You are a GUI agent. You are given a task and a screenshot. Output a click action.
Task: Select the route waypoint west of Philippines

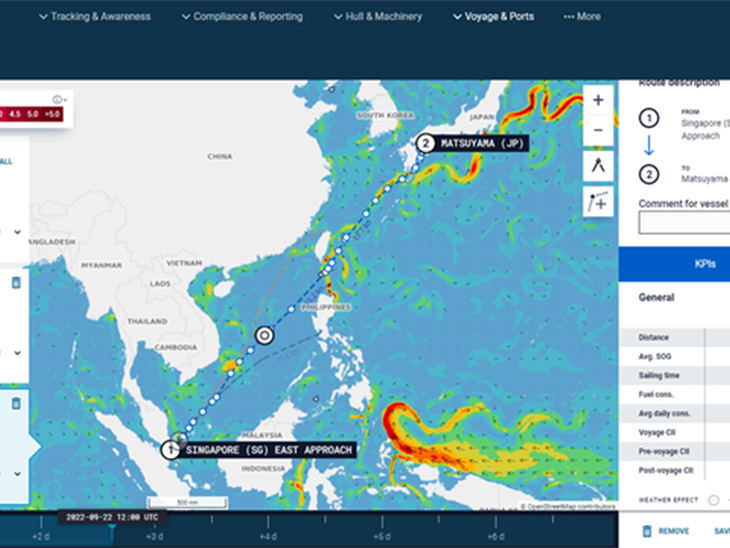[x=291, y=309]
